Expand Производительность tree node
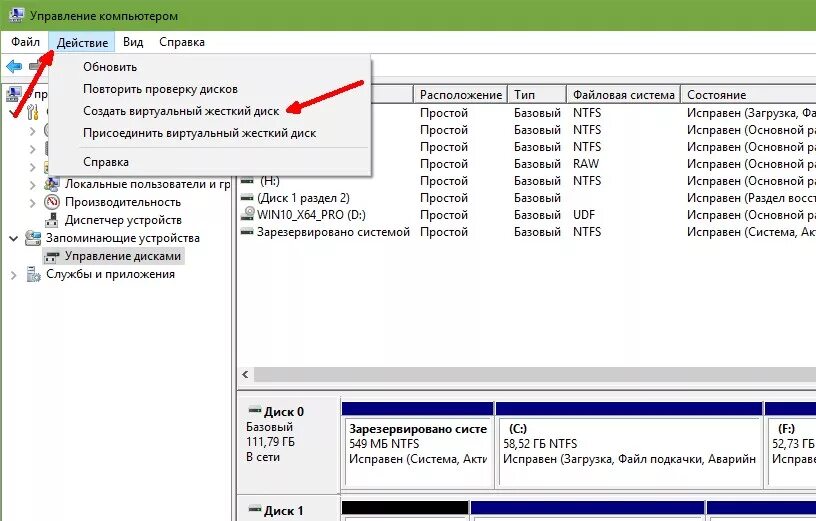 tap(32, 202)
